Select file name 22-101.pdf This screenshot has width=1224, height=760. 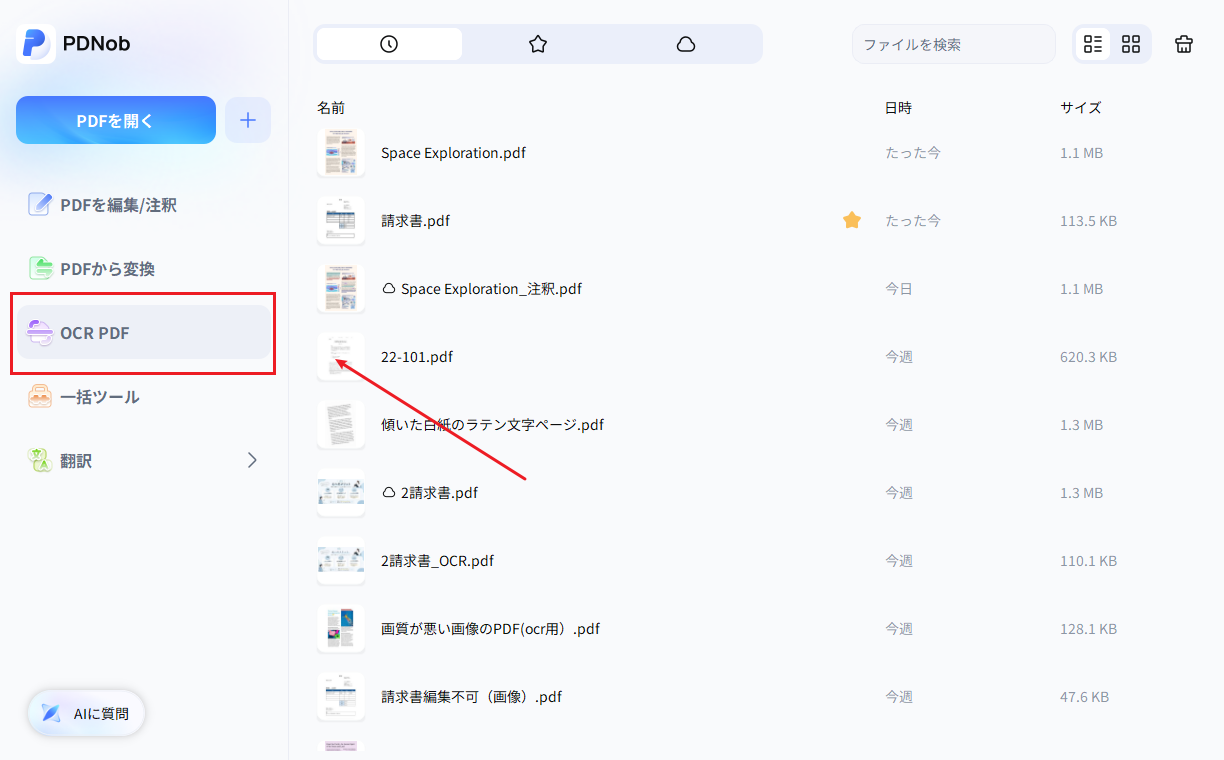pyautogui.click(x=417, y=357)
